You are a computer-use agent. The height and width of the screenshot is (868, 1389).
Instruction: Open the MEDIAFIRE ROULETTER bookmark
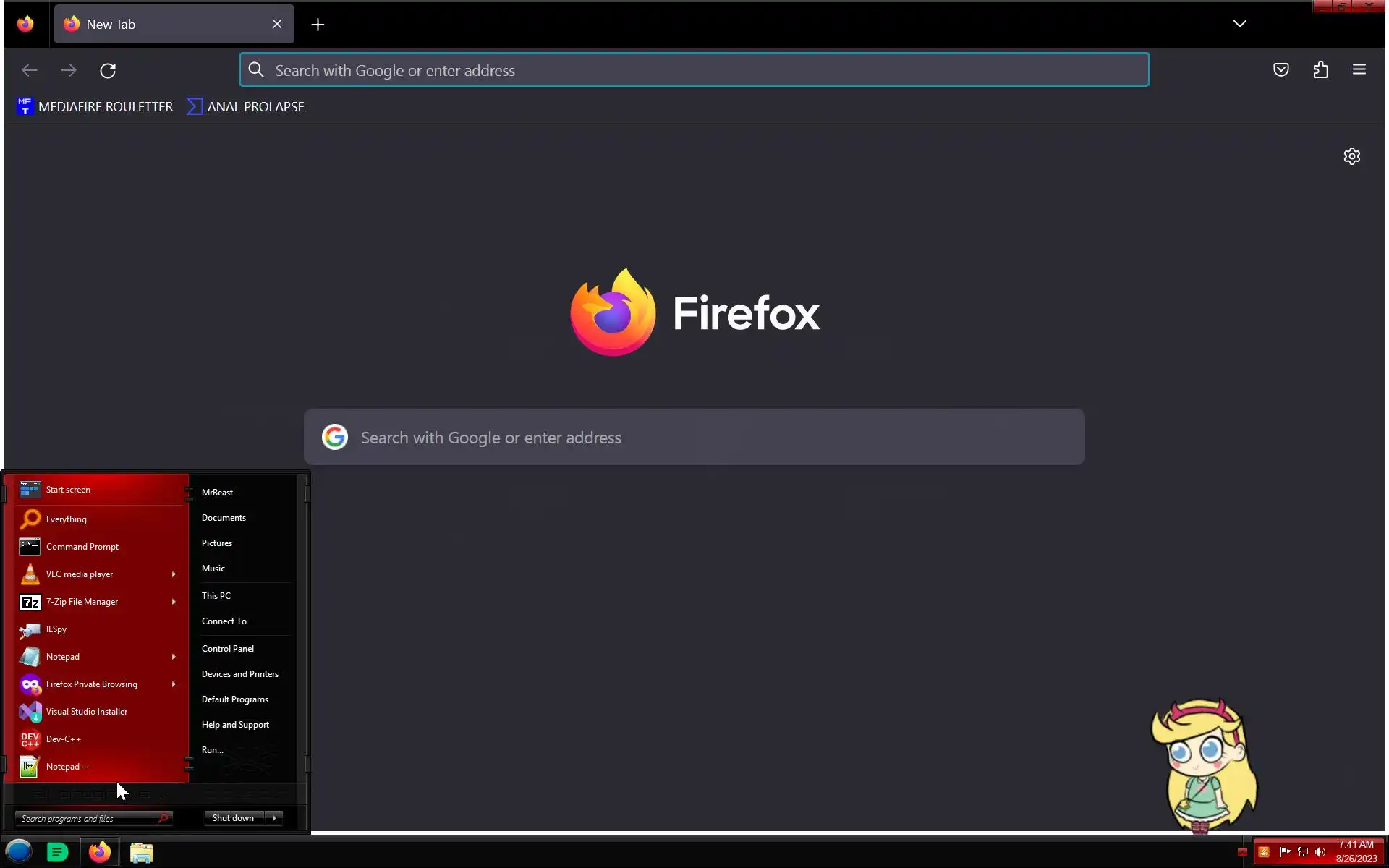pos(95,107)
